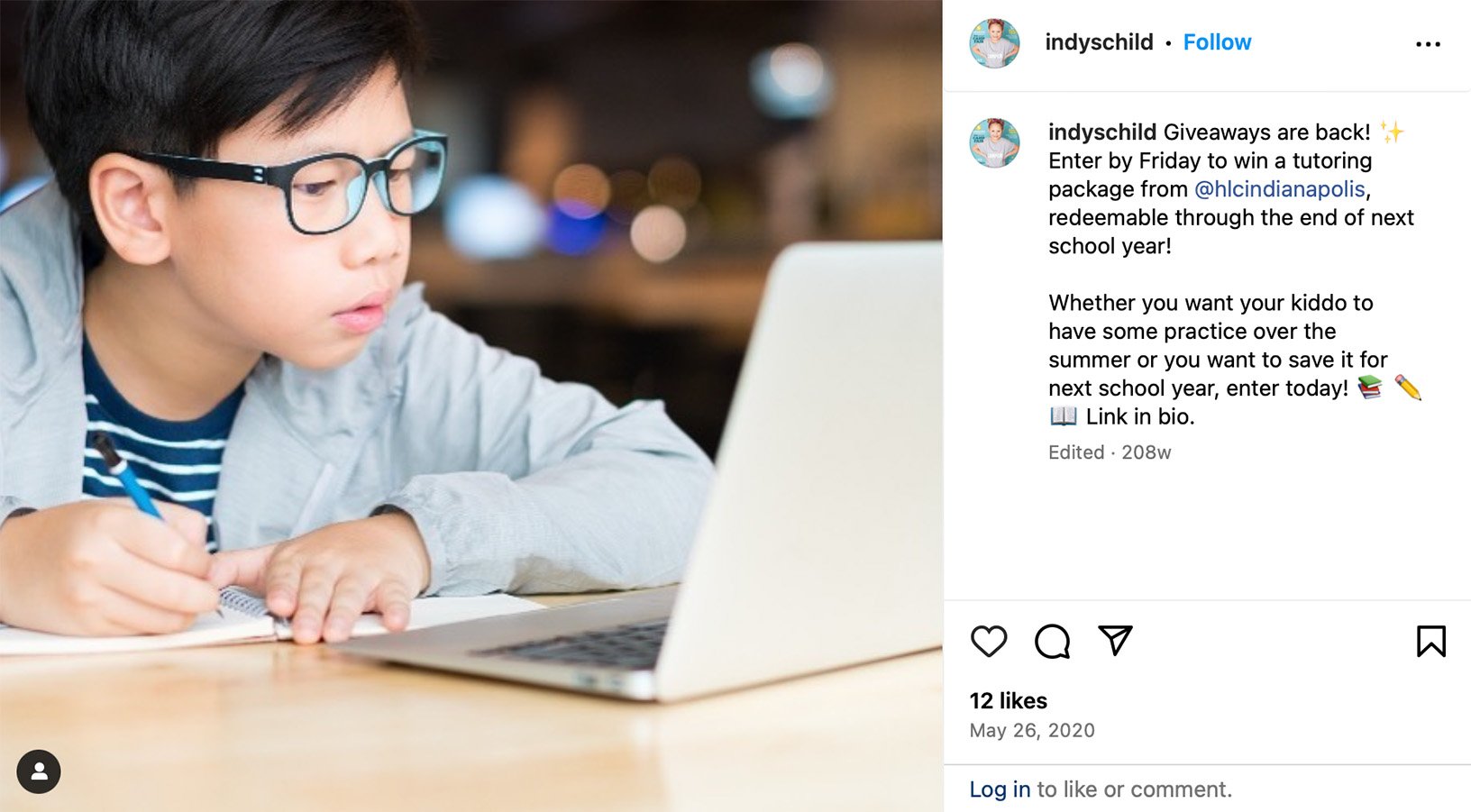This screenshot has width=1471, height=812.
Task: Click the Edited label under caption
Action: coord(1076,452)
